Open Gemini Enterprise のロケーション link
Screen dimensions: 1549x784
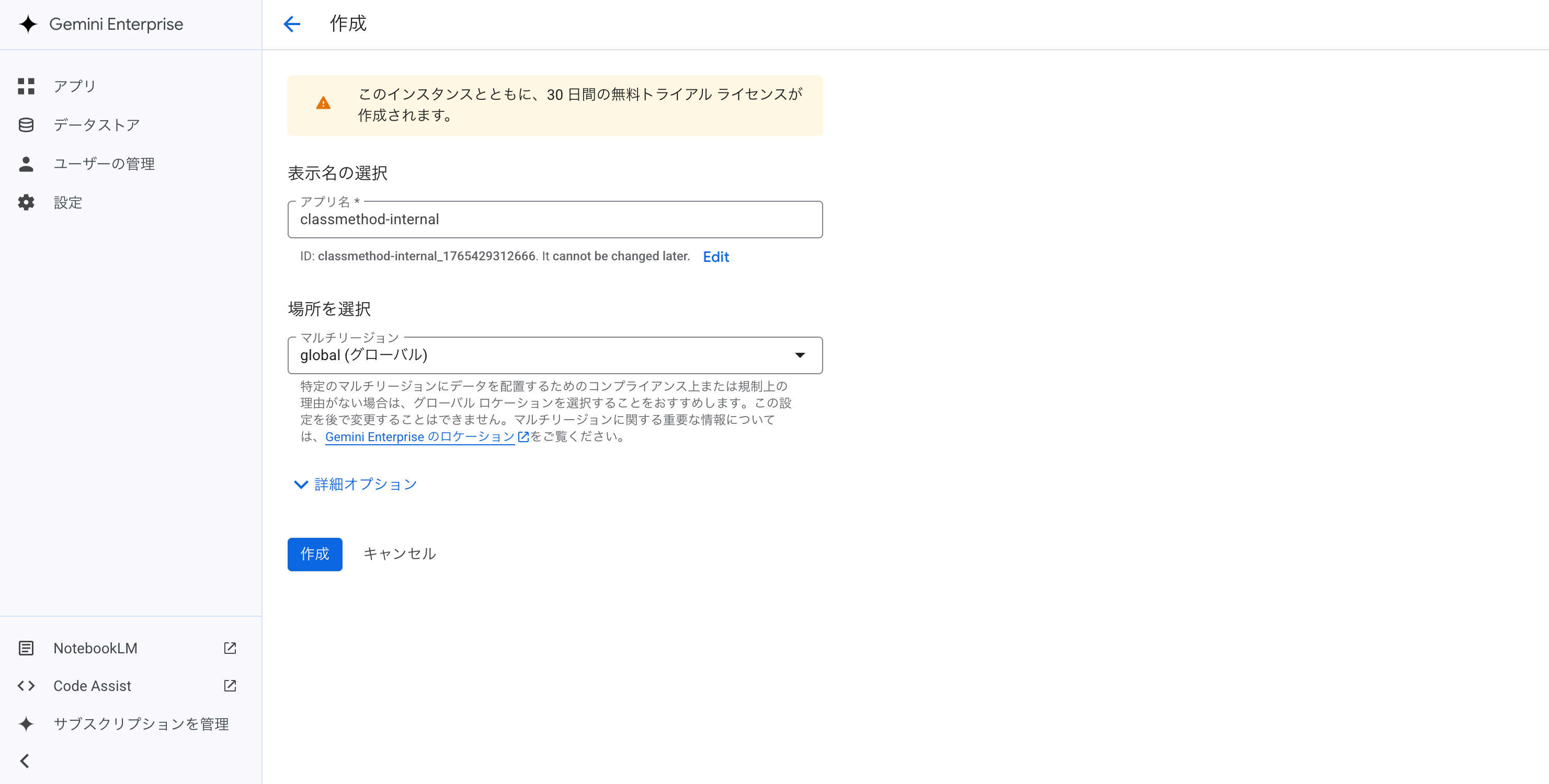click(x=420, y=437)
